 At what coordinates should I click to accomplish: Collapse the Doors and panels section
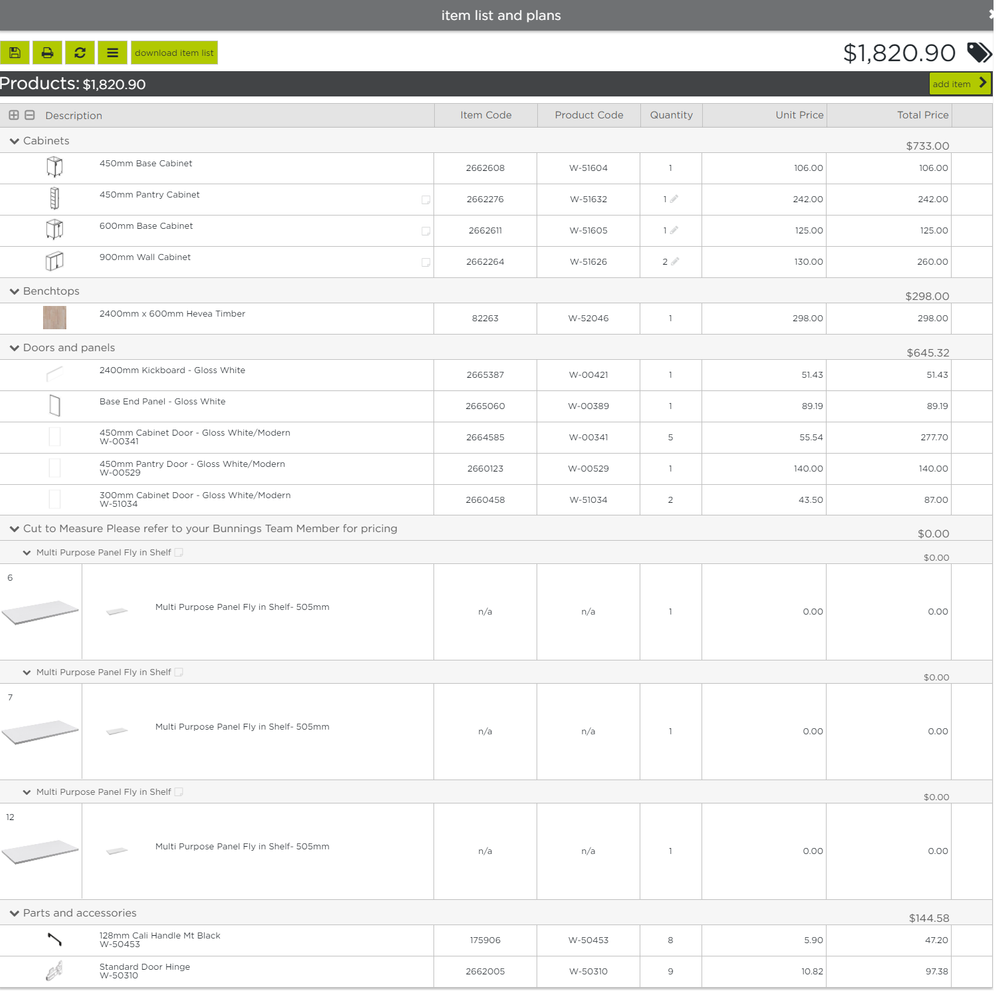[x=14, y=348]
